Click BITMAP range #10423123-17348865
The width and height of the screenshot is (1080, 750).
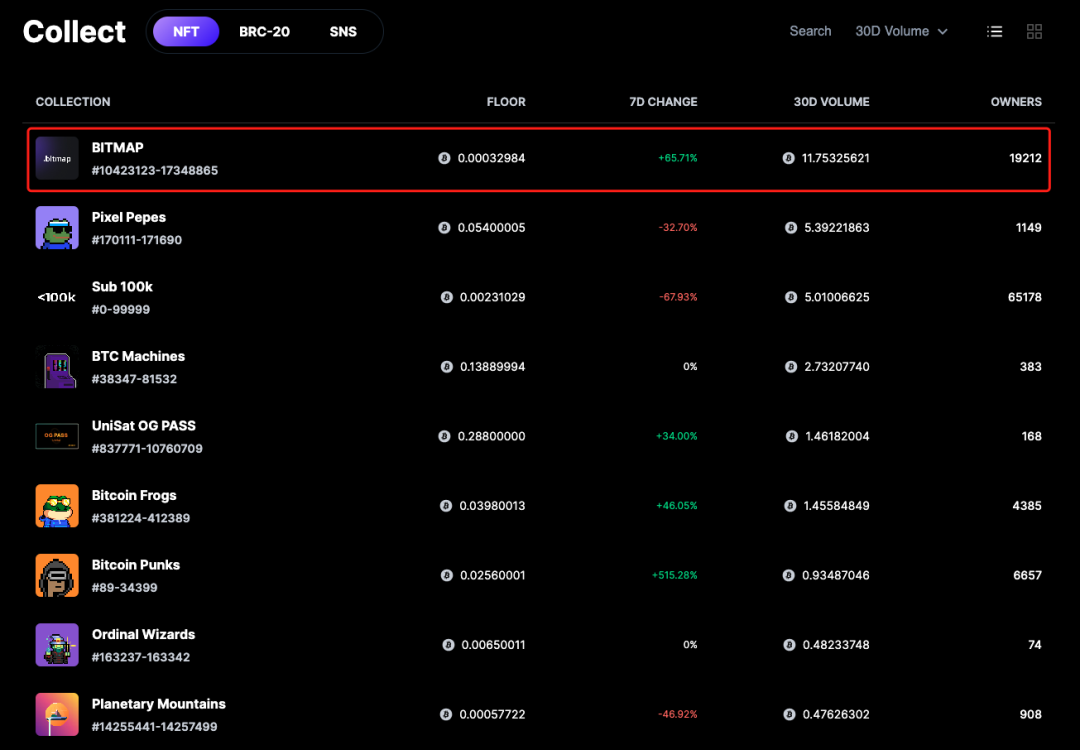coord(155,171)
